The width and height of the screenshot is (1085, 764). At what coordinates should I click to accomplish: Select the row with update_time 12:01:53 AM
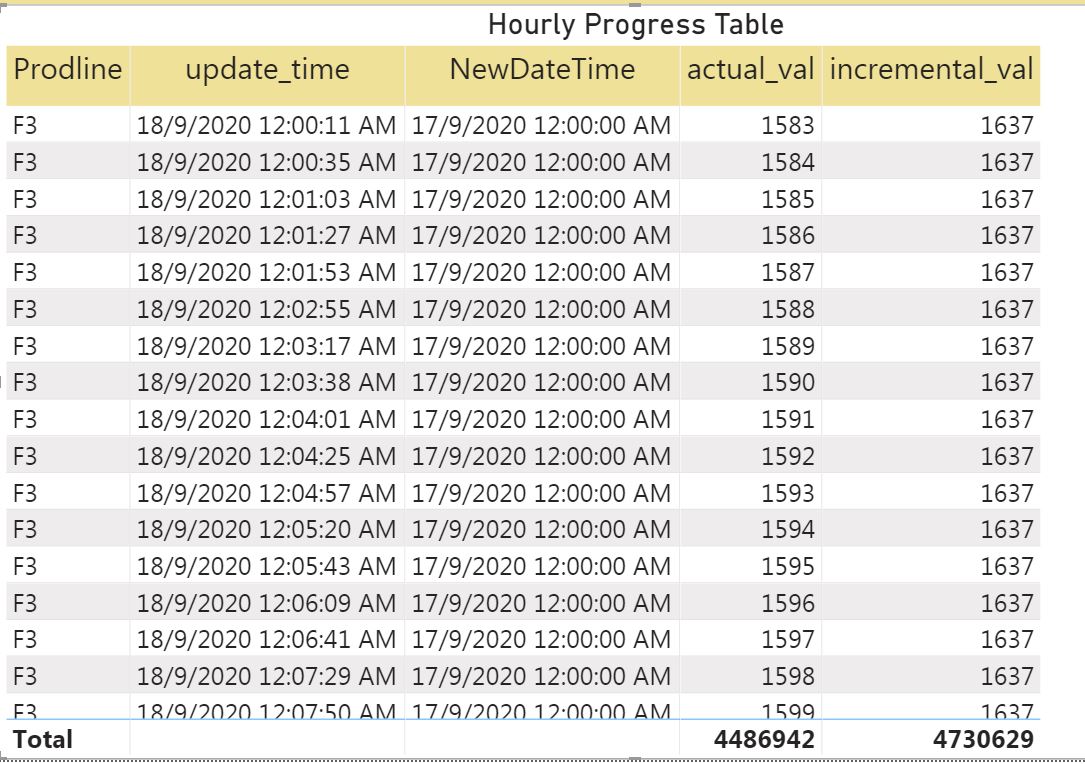[523, 272]
